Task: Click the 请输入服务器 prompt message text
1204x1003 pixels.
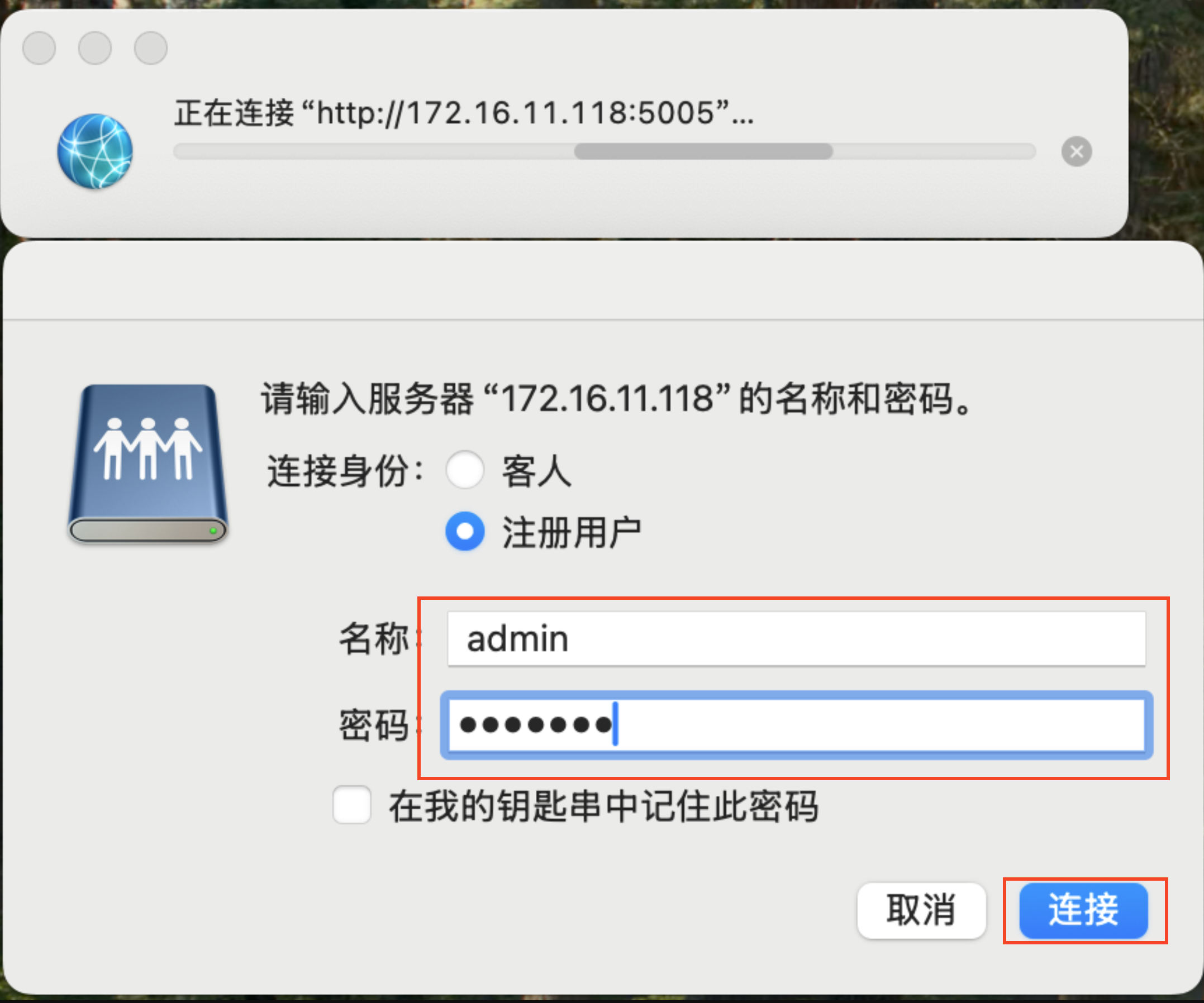Action: pyautogui.click(x=616, y=398)
